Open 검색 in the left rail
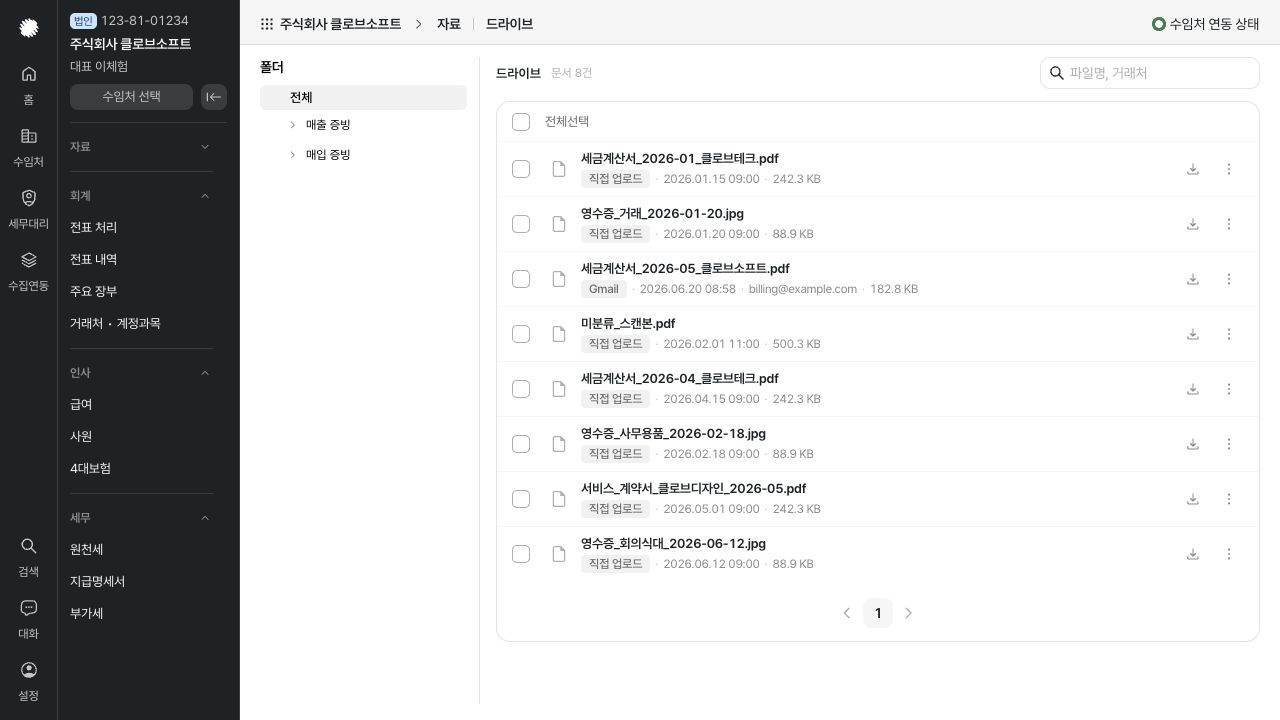 (x=28, y=557)
